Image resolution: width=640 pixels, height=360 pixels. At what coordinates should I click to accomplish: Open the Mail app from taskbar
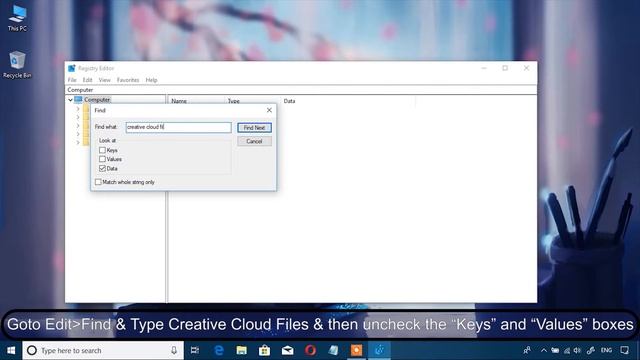point(287,350)
